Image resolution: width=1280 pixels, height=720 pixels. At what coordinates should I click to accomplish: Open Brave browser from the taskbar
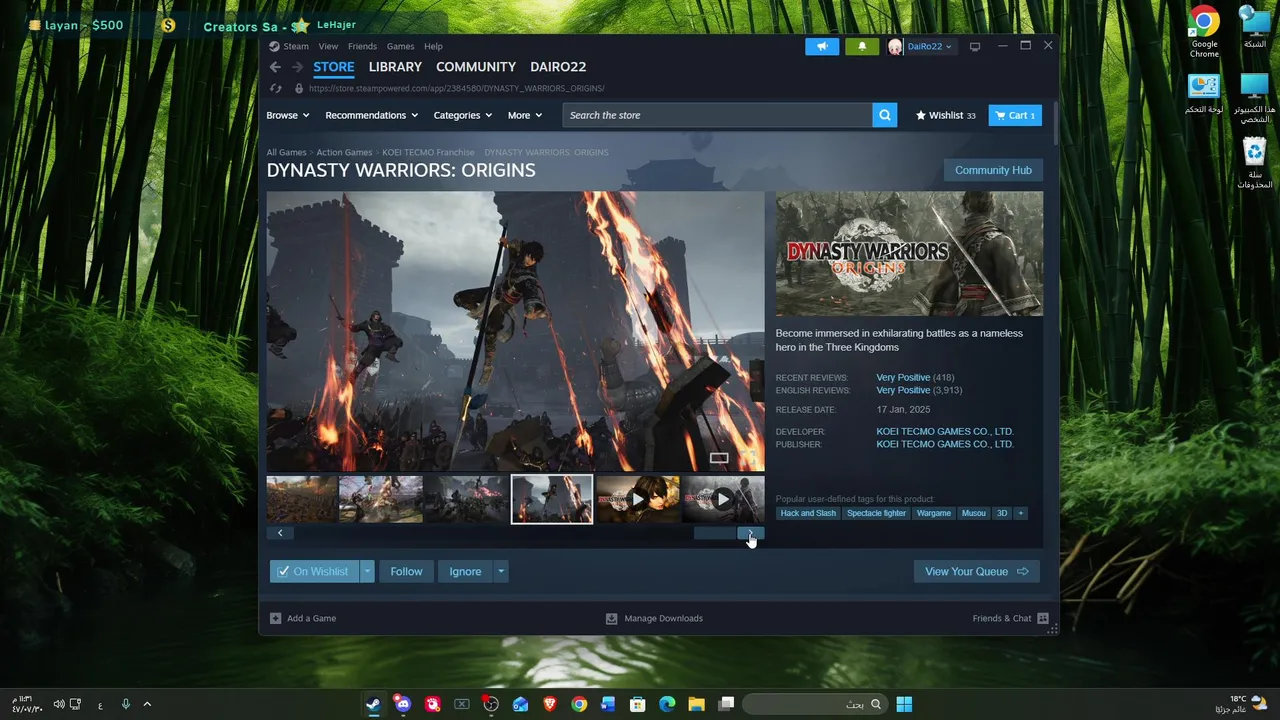click(x=549, y=704)
